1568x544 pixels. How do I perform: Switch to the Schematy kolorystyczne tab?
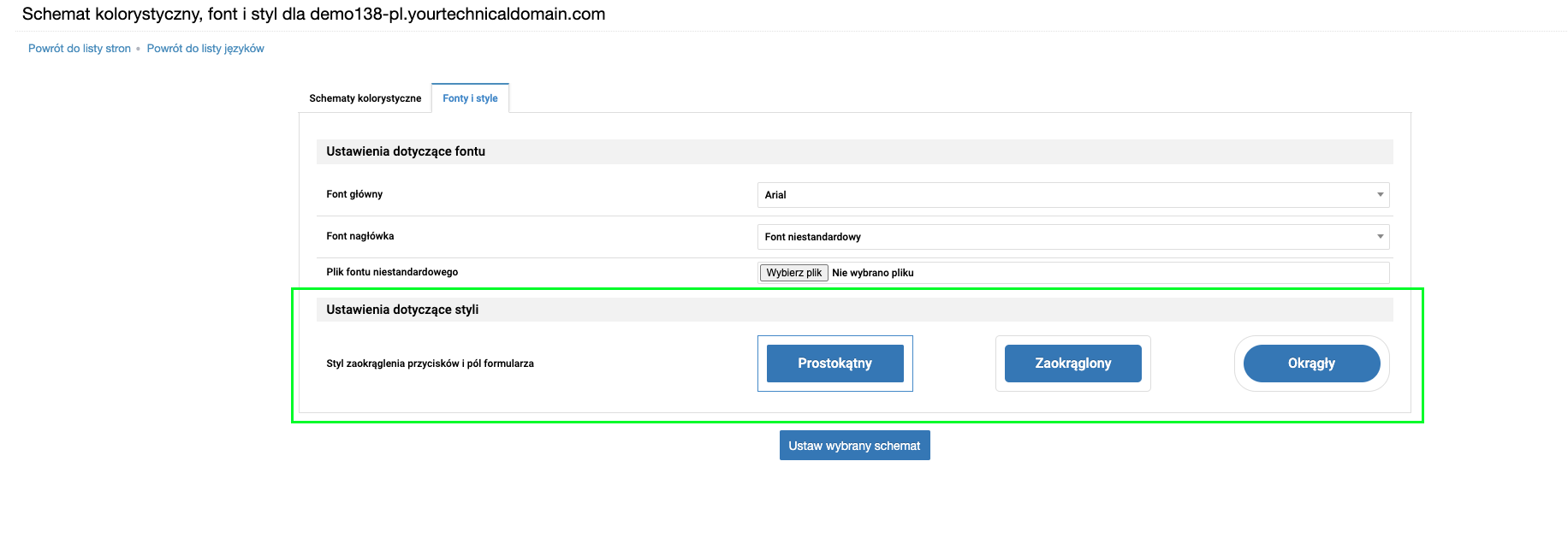[365, 98]
